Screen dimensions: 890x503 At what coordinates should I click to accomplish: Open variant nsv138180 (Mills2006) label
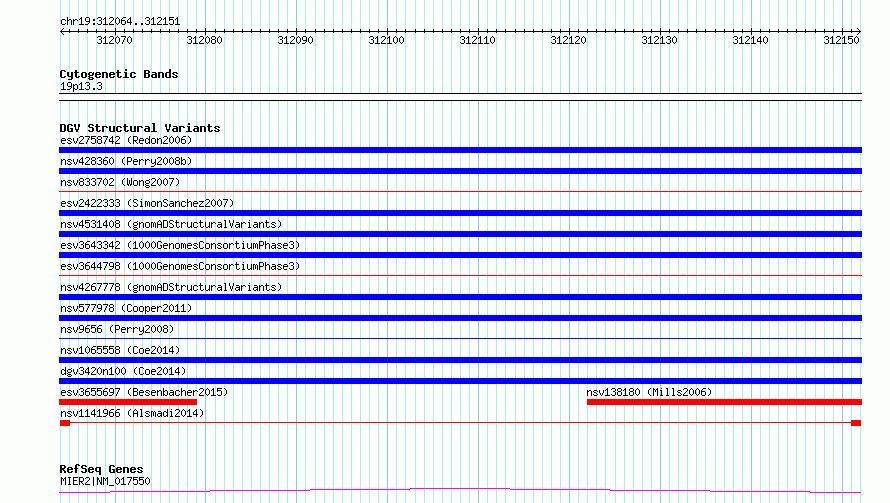649,392
